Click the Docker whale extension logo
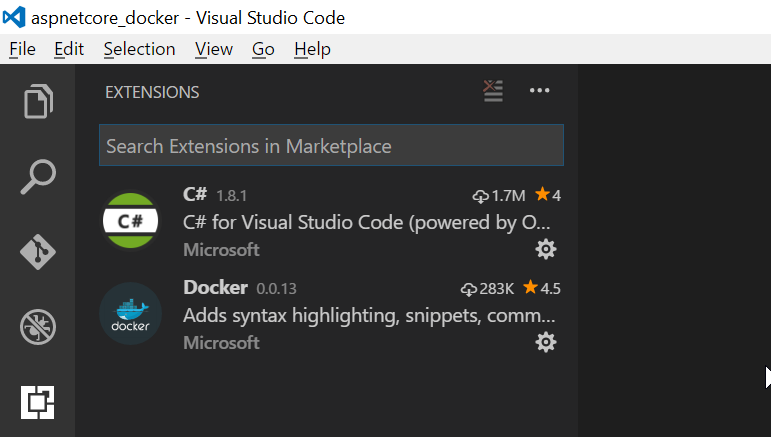This screenshot has width=771, height=437. click(x=130, y=314)
